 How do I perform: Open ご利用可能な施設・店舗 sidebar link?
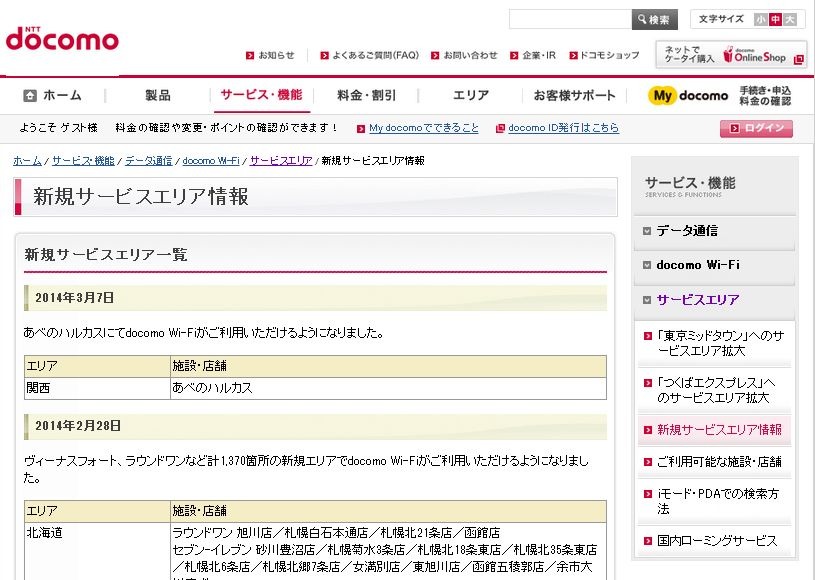tap(719, 462)
